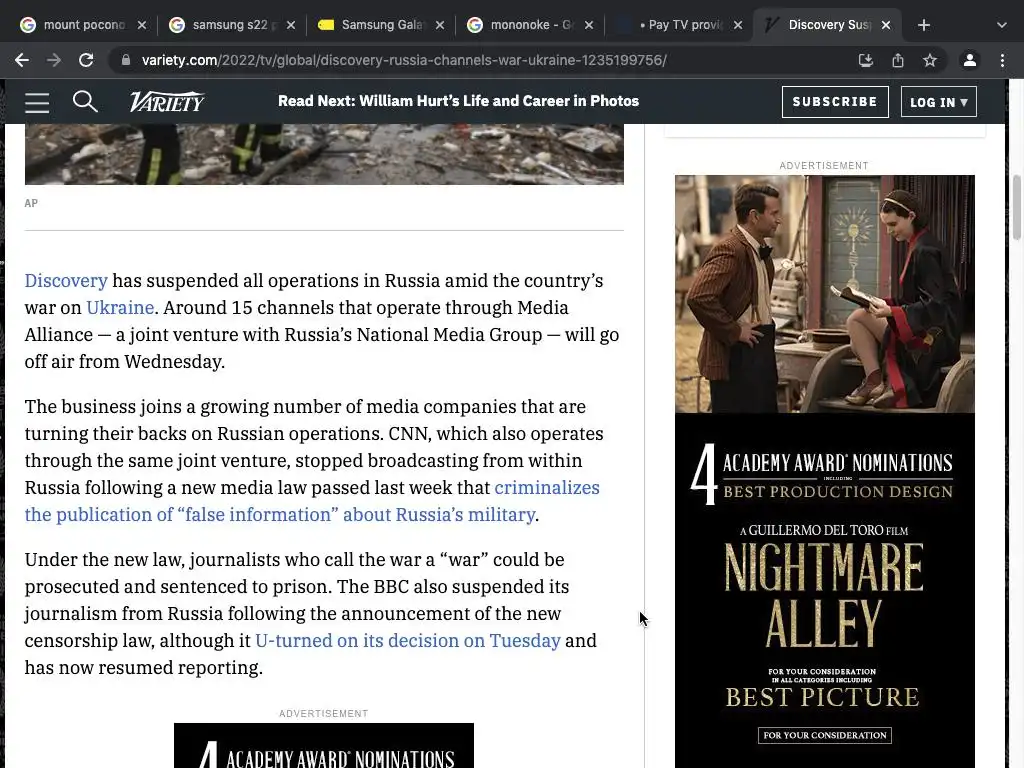Open the Chrome profile icon
The height and width of the screenshot is (768, 1024).
[970, 60]
